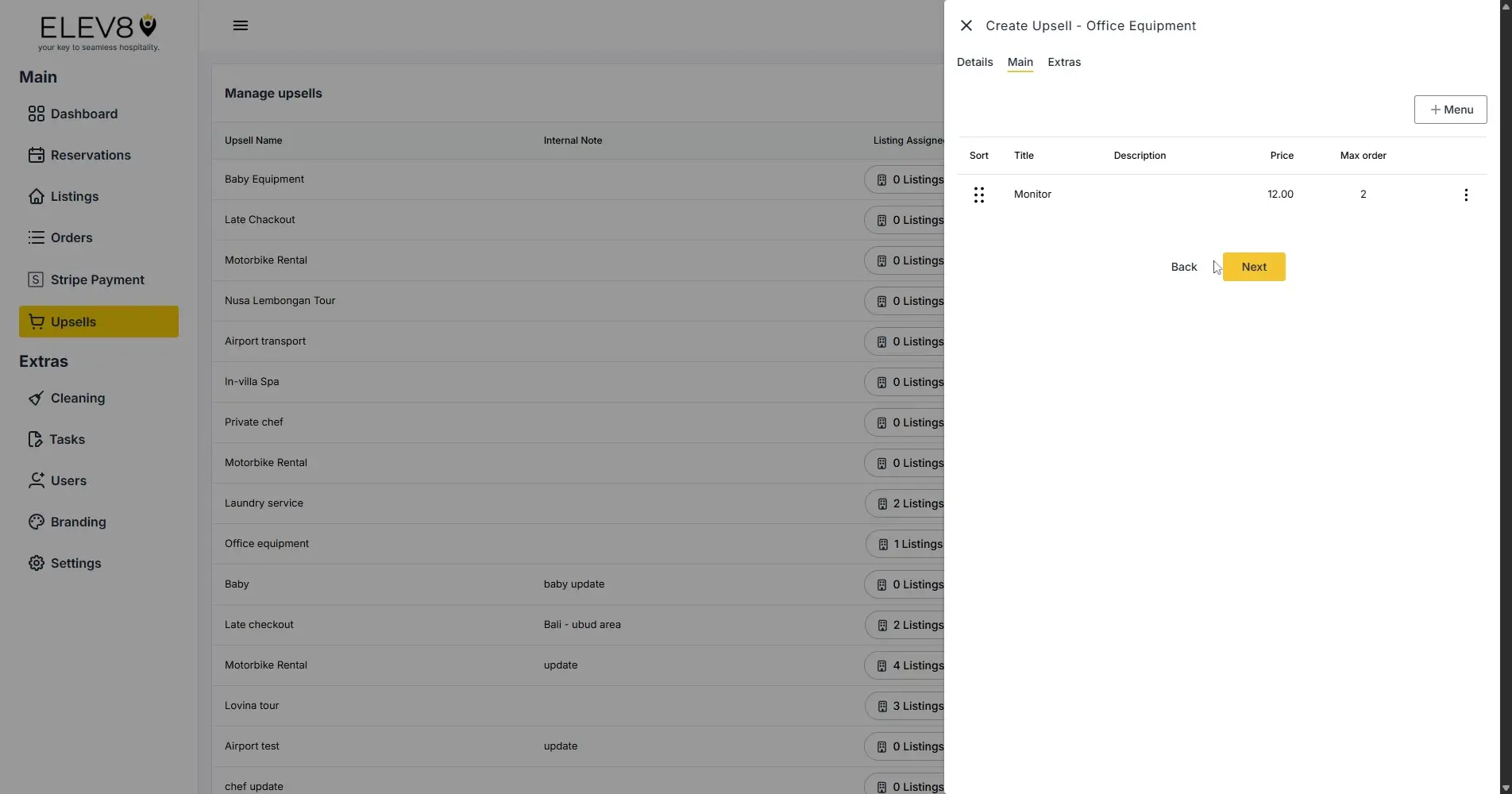Toggle the sidebar with the hamburger icon

pos(240,25)
